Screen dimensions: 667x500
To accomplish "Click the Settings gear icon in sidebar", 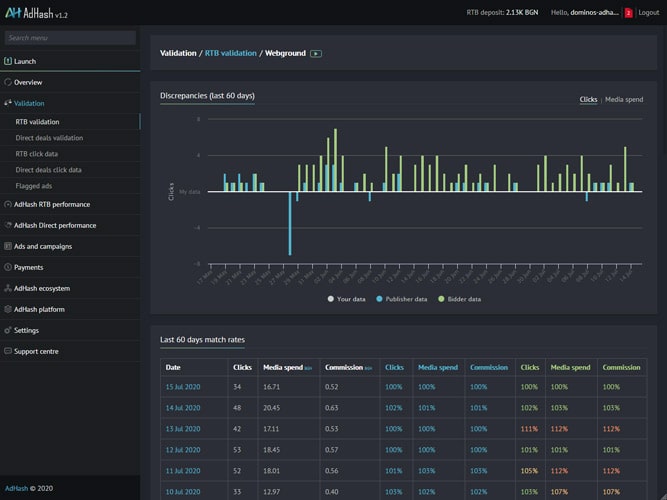I will pyautogui.click(x=8, y=330).
